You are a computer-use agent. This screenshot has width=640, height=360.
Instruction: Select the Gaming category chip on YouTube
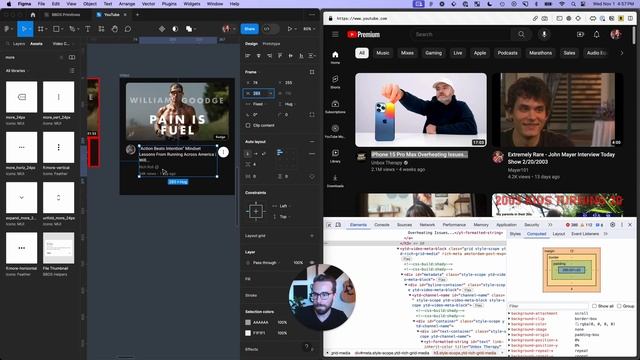(x=433, y=53)
